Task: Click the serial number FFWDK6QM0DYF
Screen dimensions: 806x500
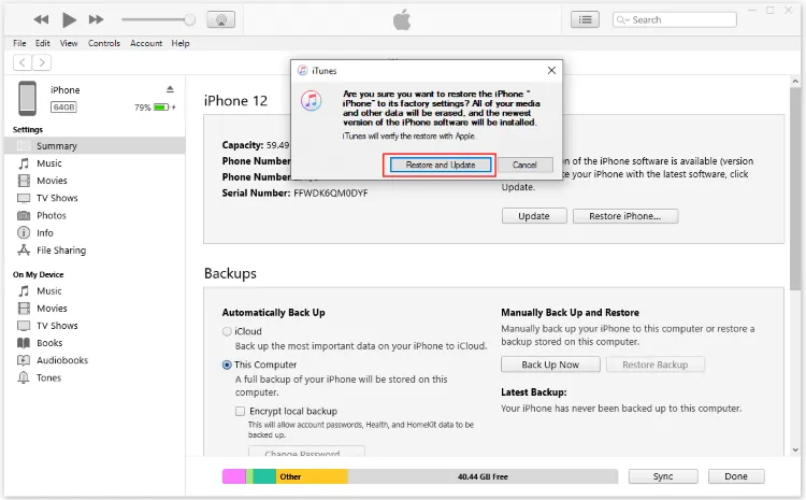Action: tap(331, 194)
